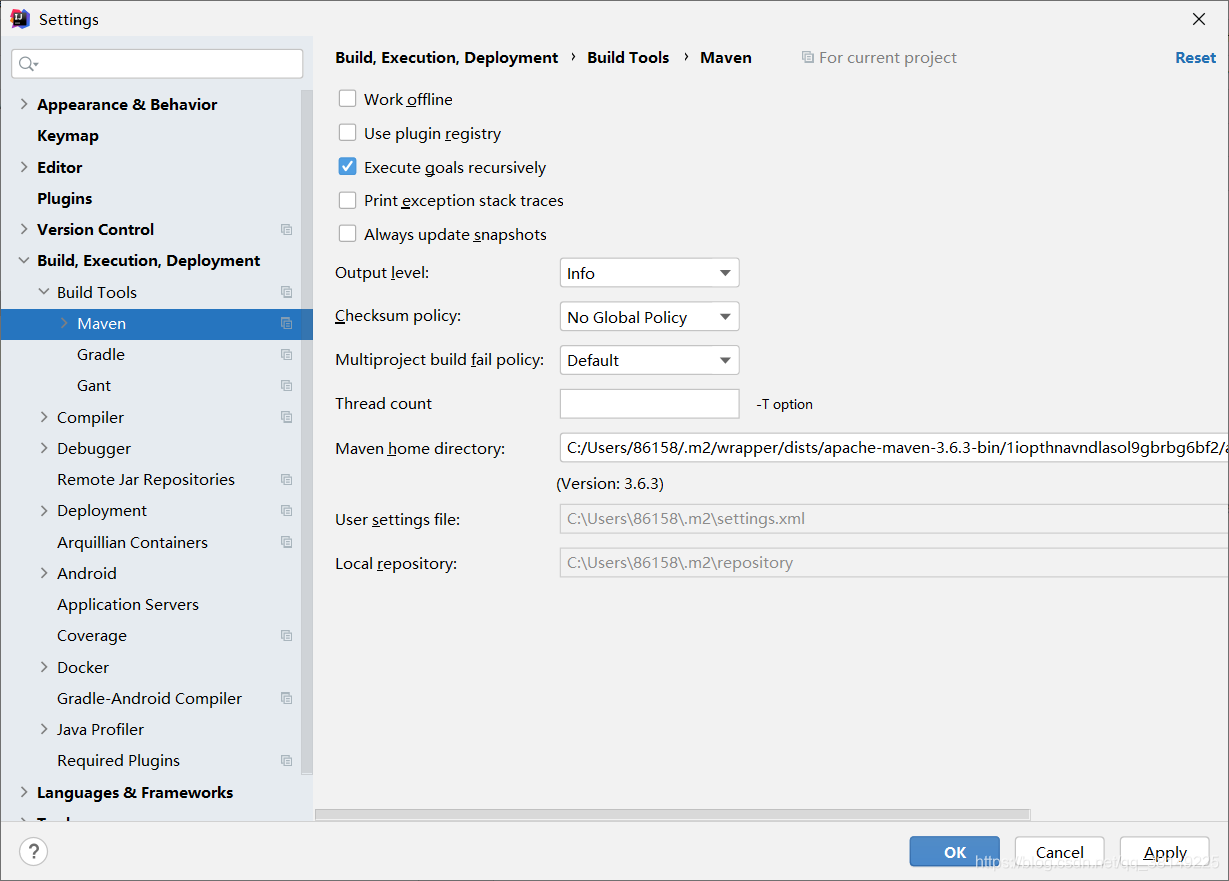1229x881 pixels.
Task: Click per-project icon next to Gradle
Action: (287, 354)
